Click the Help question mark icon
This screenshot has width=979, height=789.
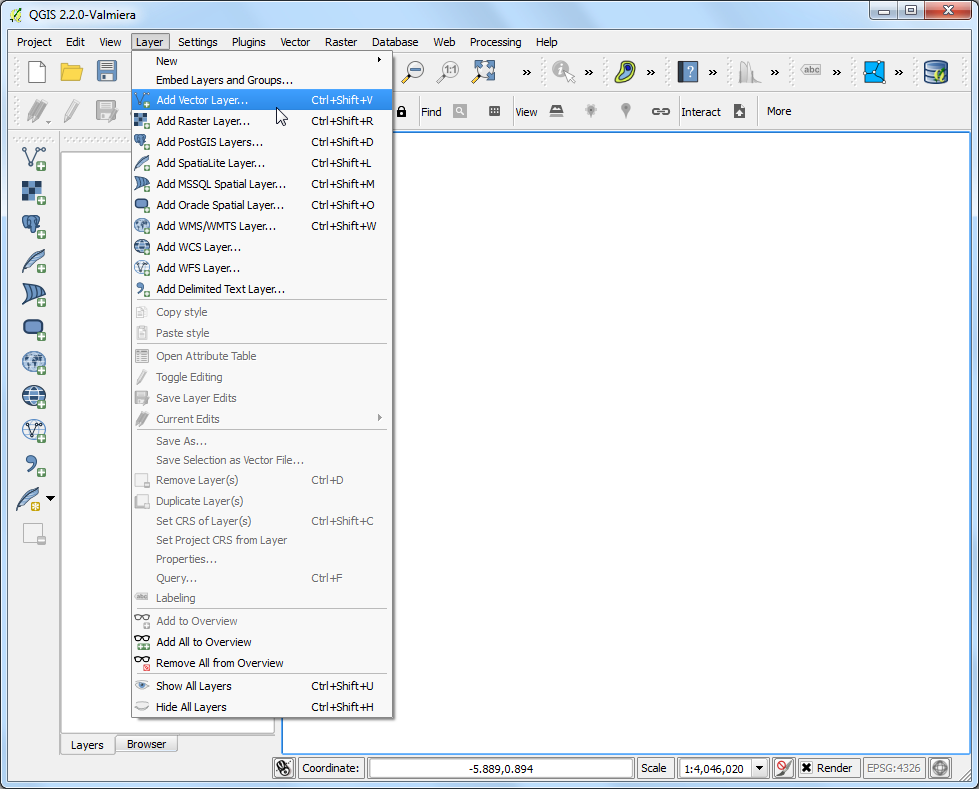click(688, 72)
